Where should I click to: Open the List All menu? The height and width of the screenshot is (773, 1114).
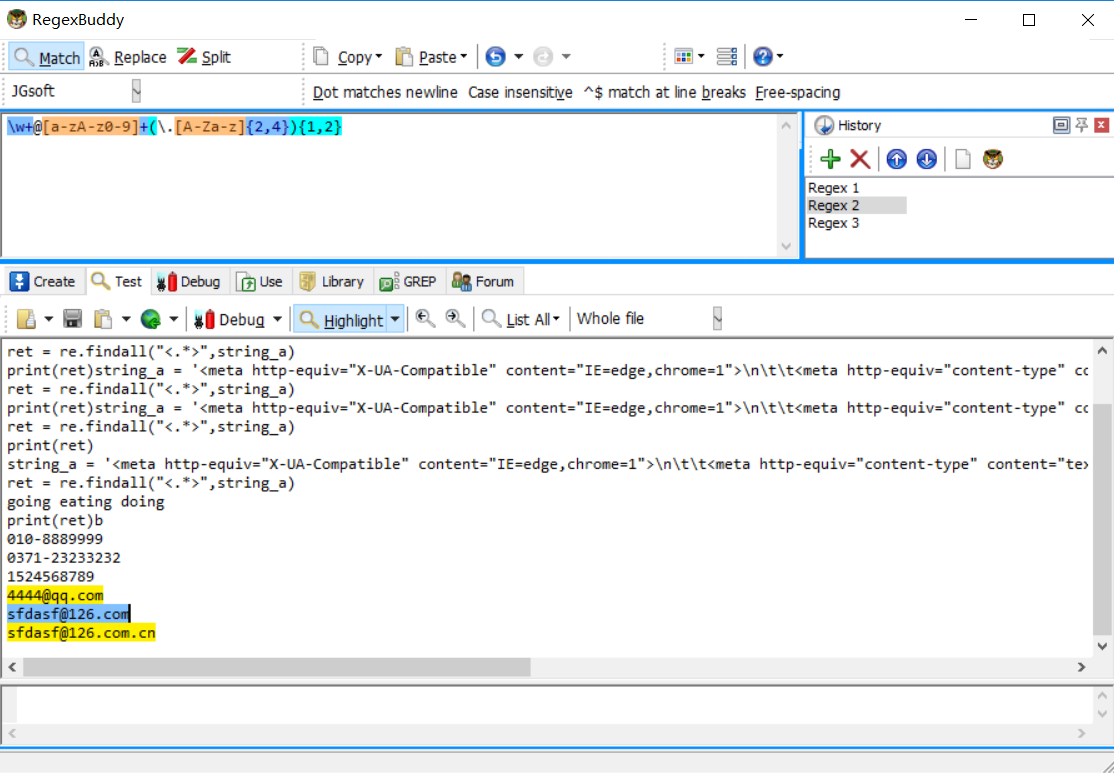[521, 320]
